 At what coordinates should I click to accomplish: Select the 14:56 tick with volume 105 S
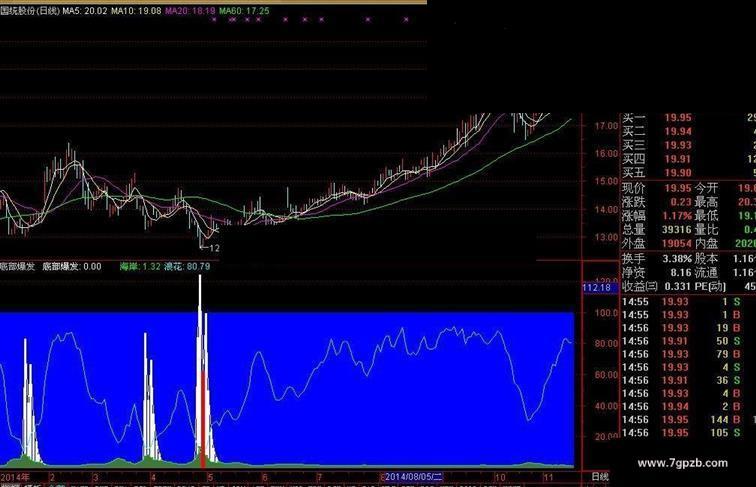pos(688,433)
